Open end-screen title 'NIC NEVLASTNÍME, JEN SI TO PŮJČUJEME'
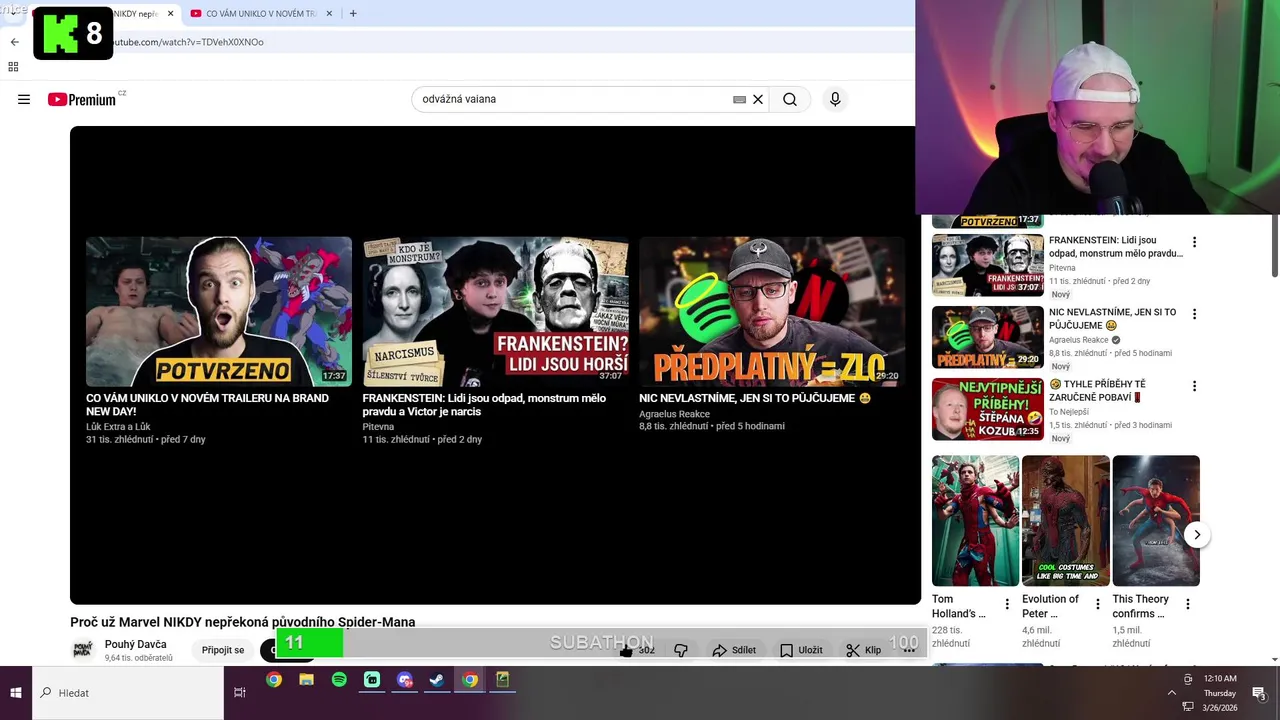1280x720 pixels. tap(755, 398)
